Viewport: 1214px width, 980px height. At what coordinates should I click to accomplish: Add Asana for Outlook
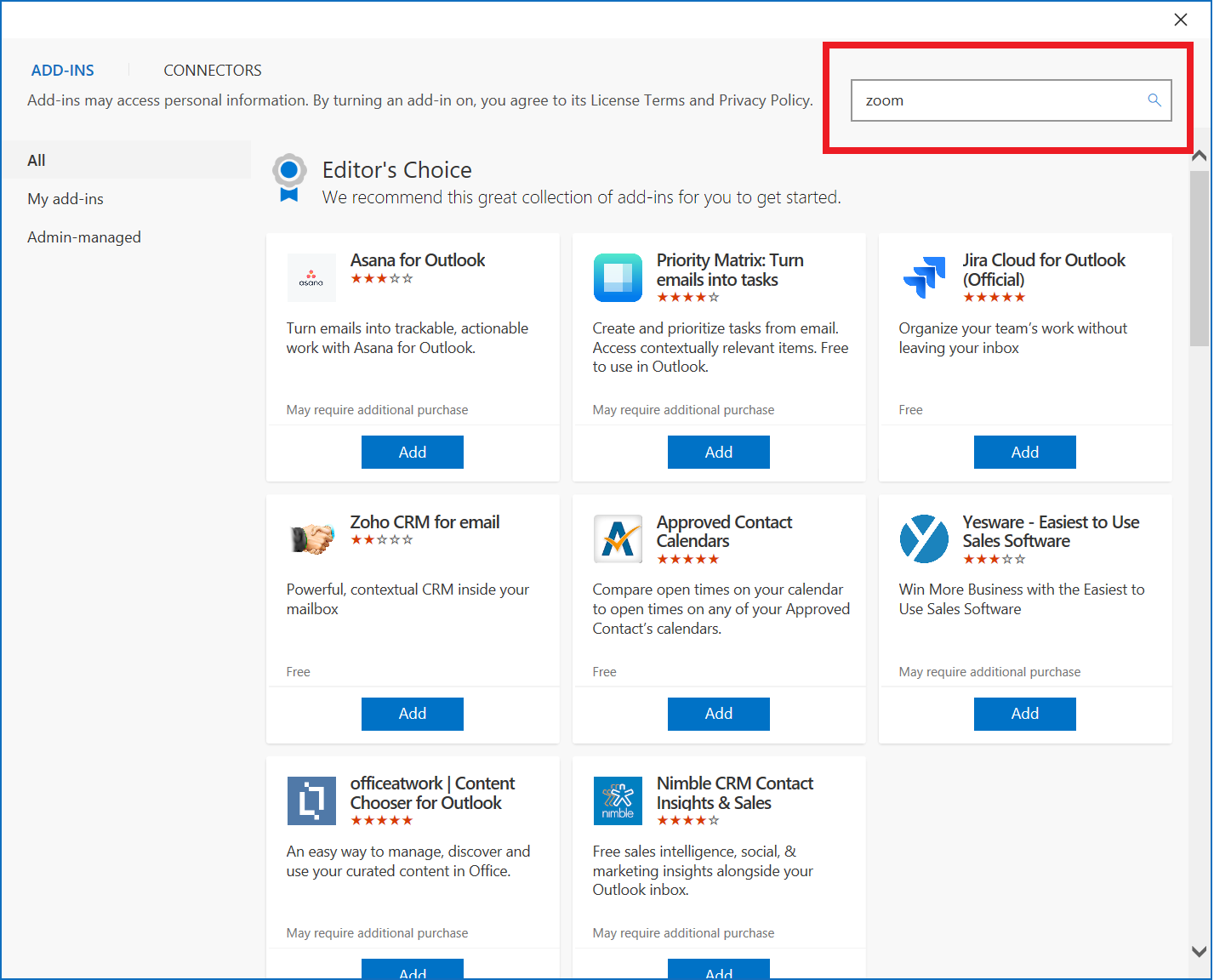tap(413, 453)
